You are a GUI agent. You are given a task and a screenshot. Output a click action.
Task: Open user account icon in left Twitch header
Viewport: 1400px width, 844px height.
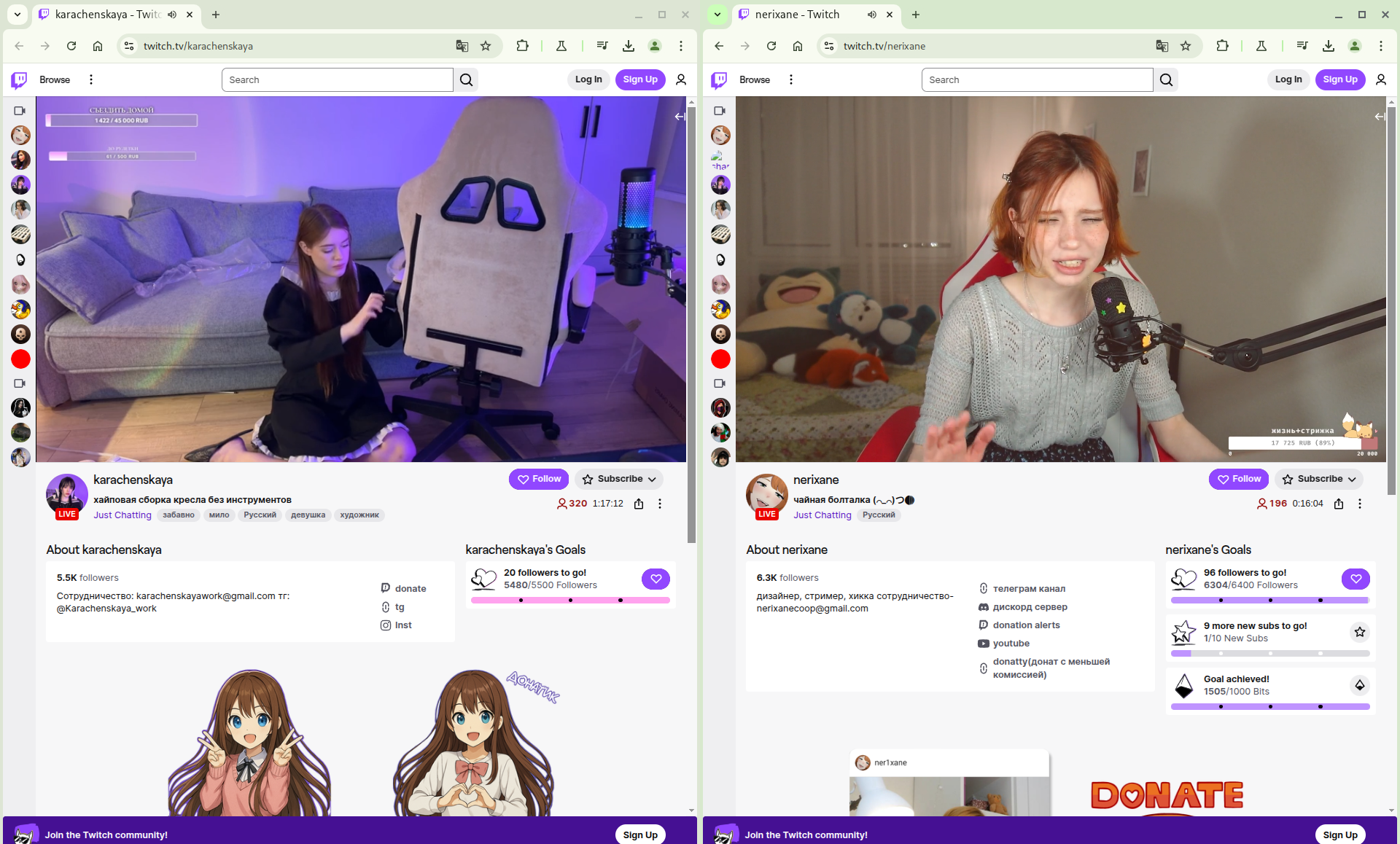(x=681, y=79)
